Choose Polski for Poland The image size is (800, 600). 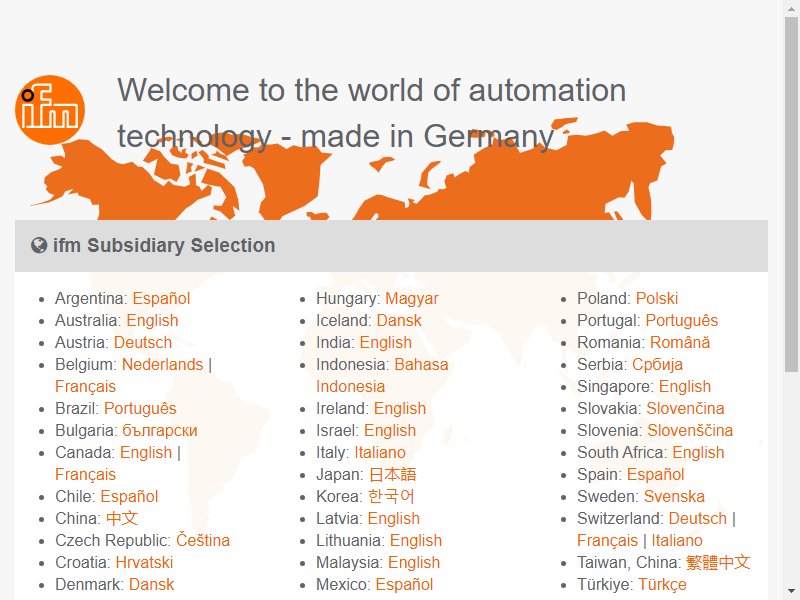657,298
